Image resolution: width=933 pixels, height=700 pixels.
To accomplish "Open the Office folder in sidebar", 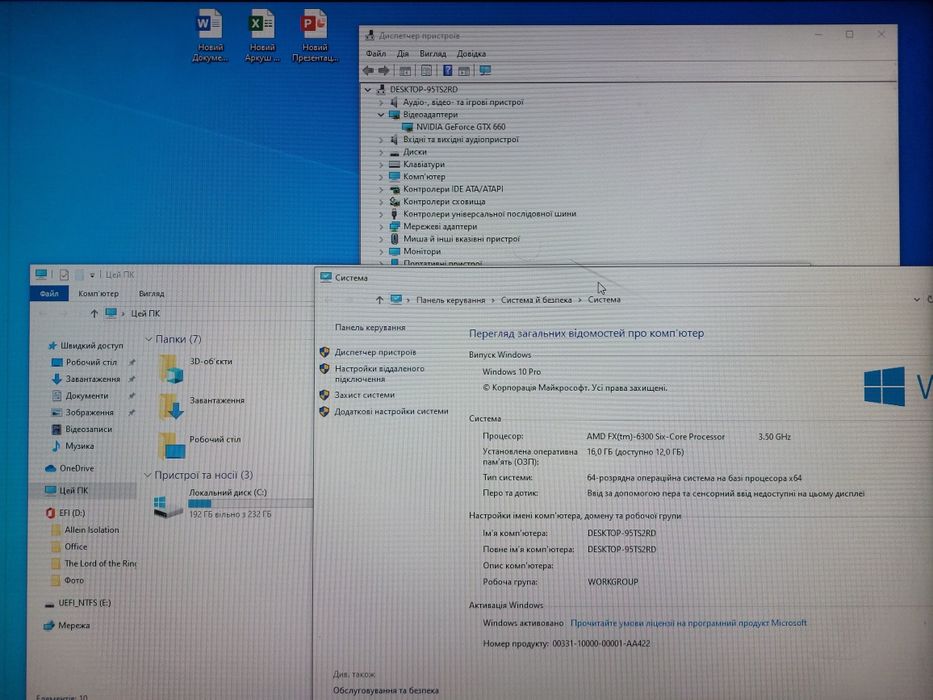I will coord(75,546).
